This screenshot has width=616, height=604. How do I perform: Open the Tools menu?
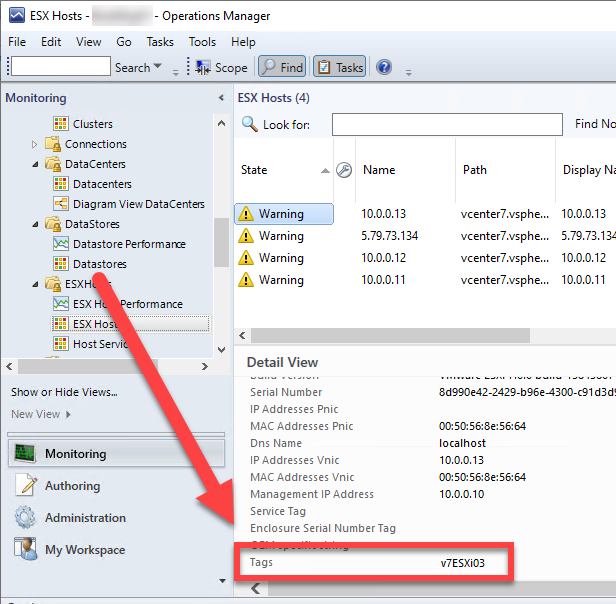(202, 42)
